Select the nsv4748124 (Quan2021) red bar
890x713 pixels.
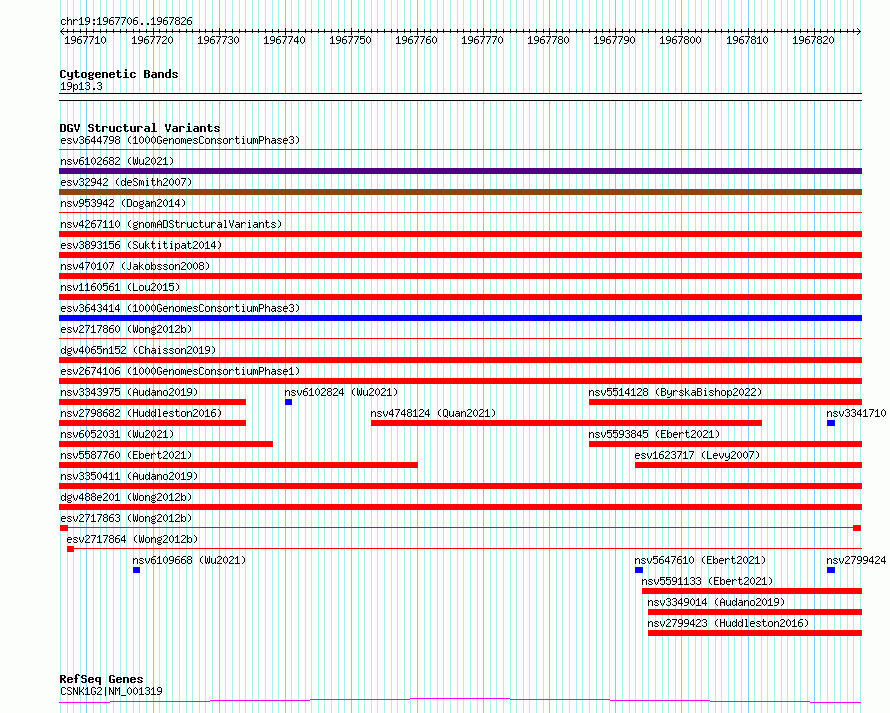[566, 423]
